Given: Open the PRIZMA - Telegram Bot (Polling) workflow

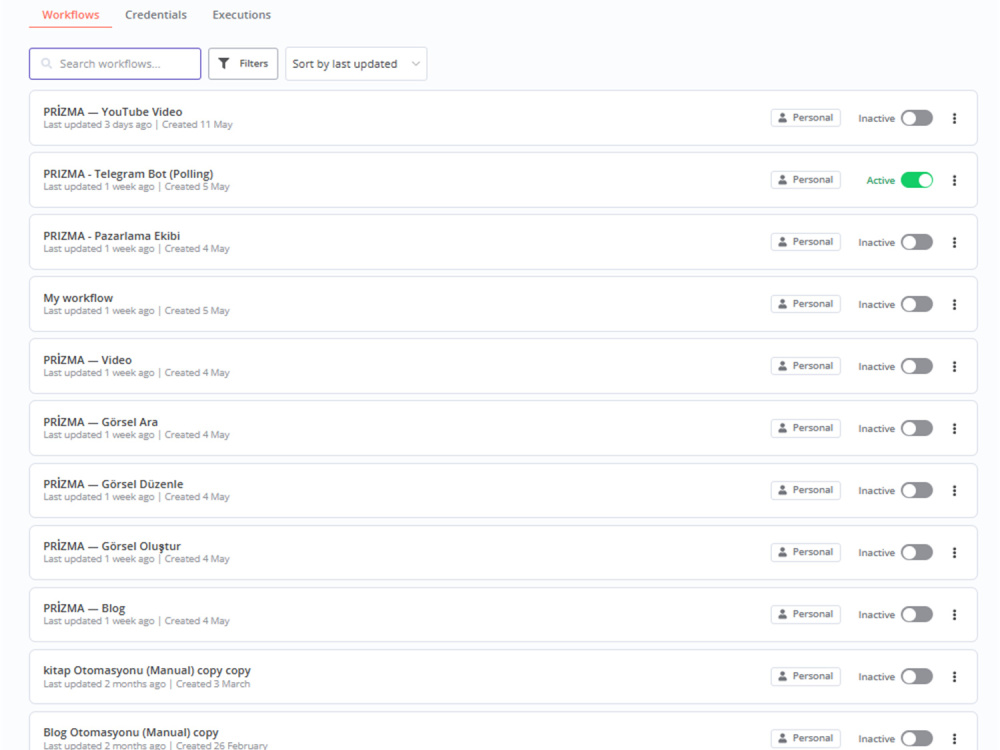Looking at the screenshot, I should coord(503,180).
